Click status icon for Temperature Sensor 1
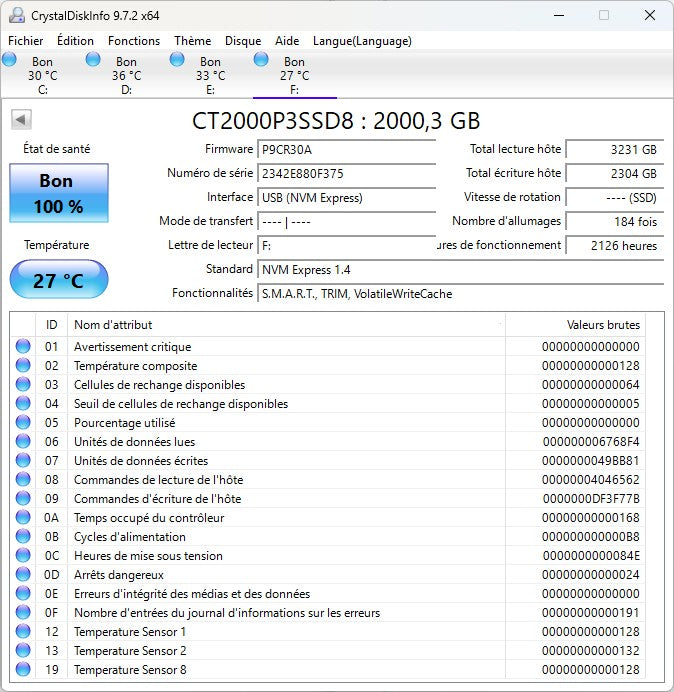Image resolution: width=674 pixels, height=692 pixels. pos(23,631)
